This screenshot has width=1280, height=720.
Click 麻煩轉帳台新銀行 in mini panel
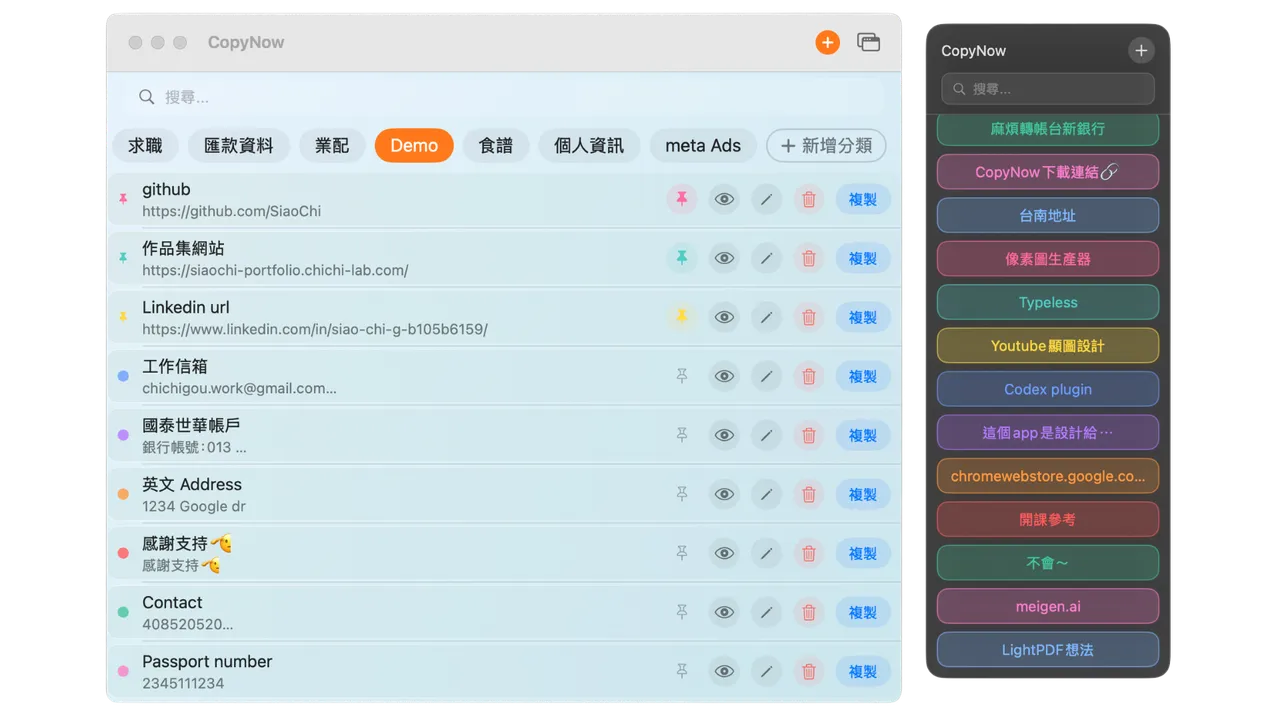click(1048, 128)
